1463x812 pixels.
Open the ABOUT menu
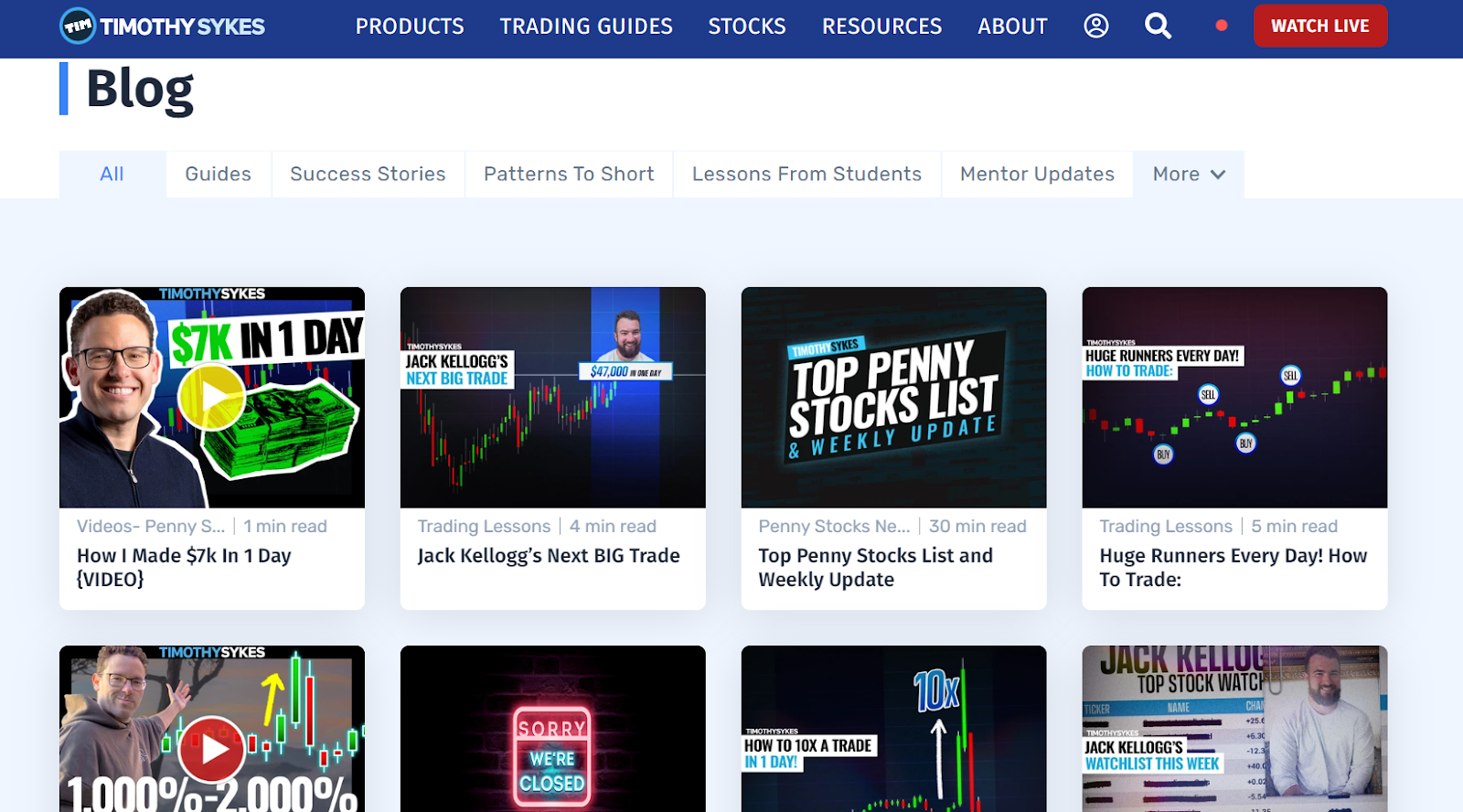point(1012,27)
